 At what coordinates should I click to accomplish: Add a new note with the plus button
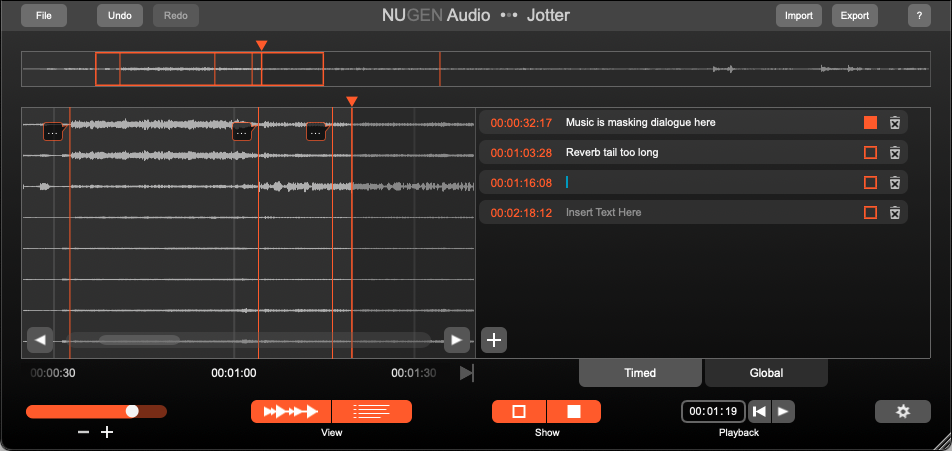pyautogui.click(x=493, y=340)
